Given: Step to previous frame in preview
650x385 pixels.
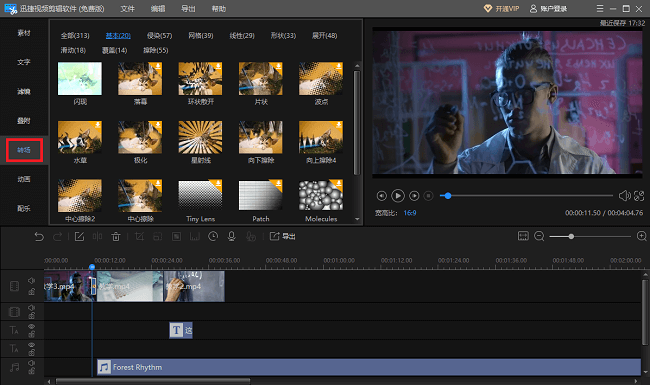Looking at the screenshot, I should tap(381, 196).
